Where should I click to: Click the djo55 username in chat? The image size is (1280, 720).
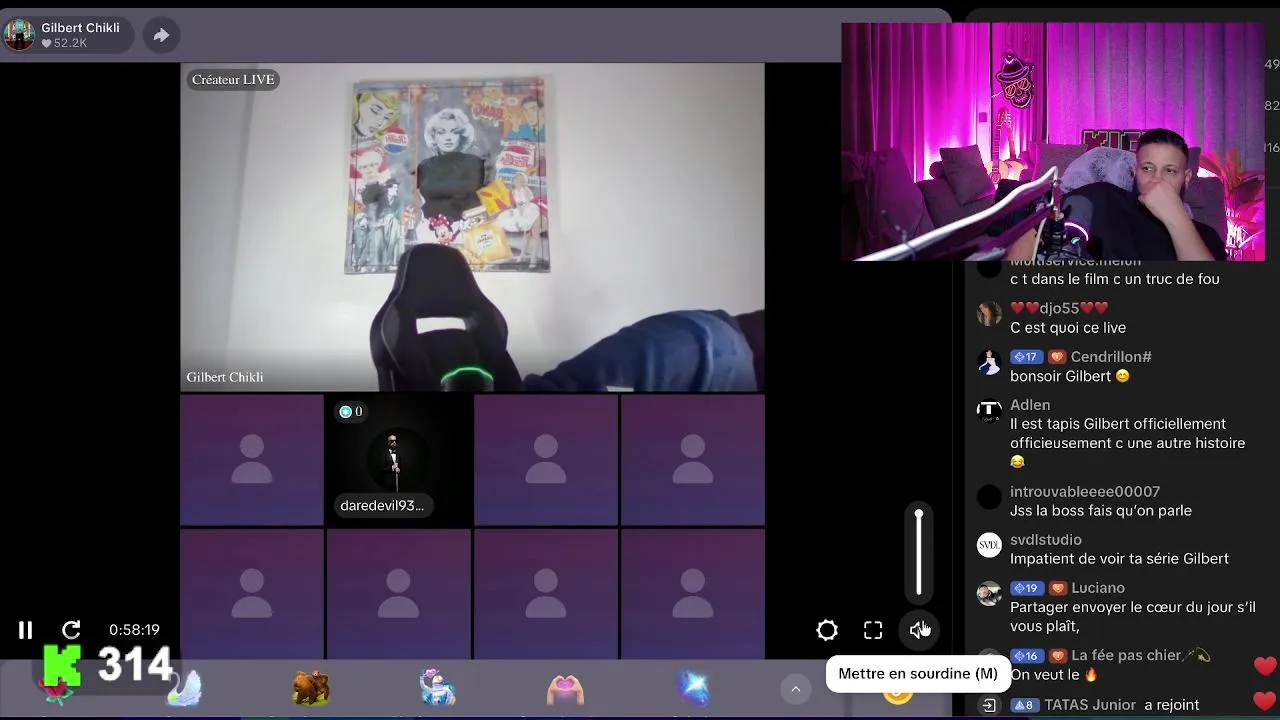click(1059, 308)
